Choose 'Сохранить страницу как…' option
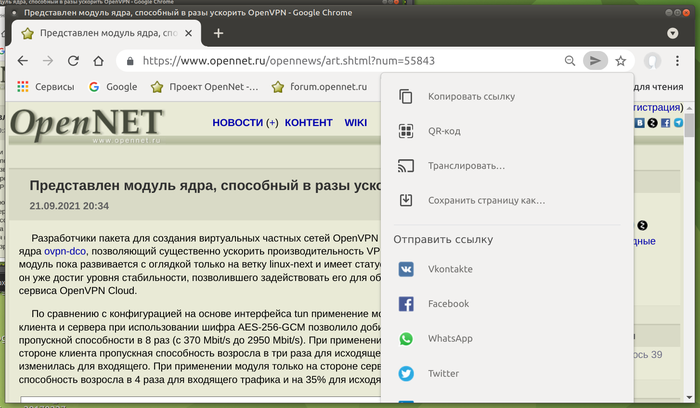 pos(486,200)
